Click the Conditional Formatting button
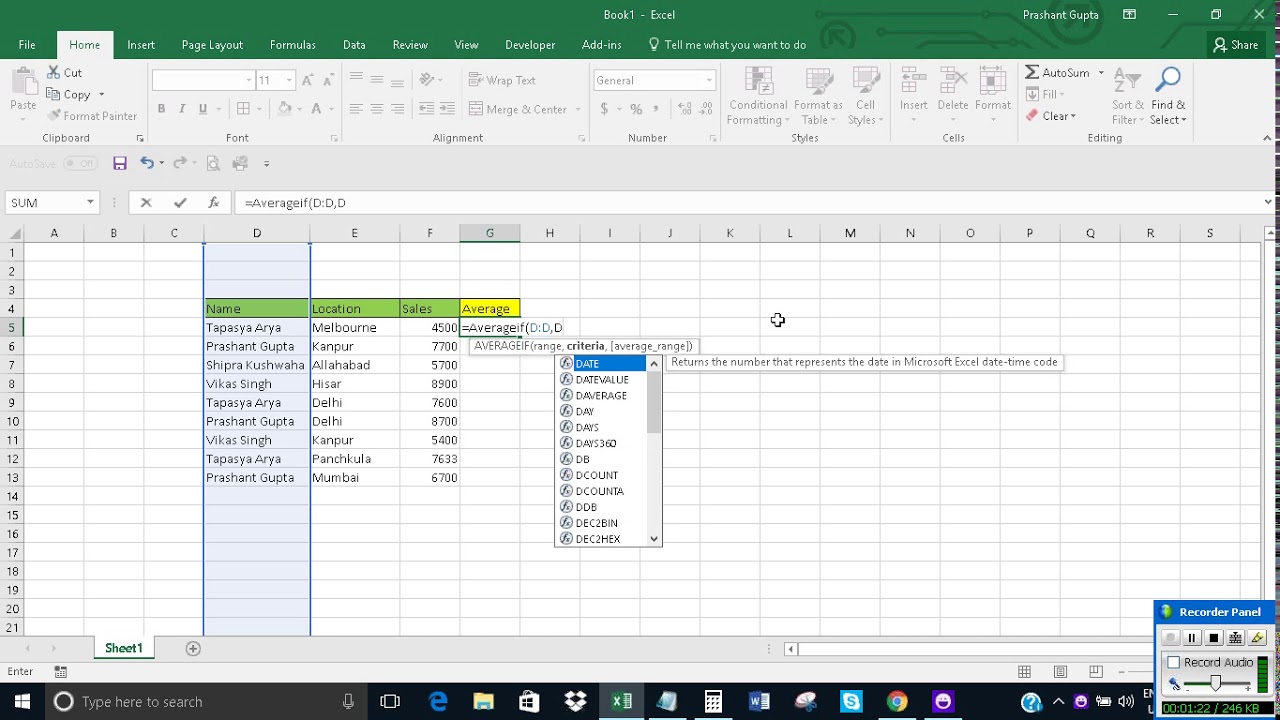 (757, 96)
